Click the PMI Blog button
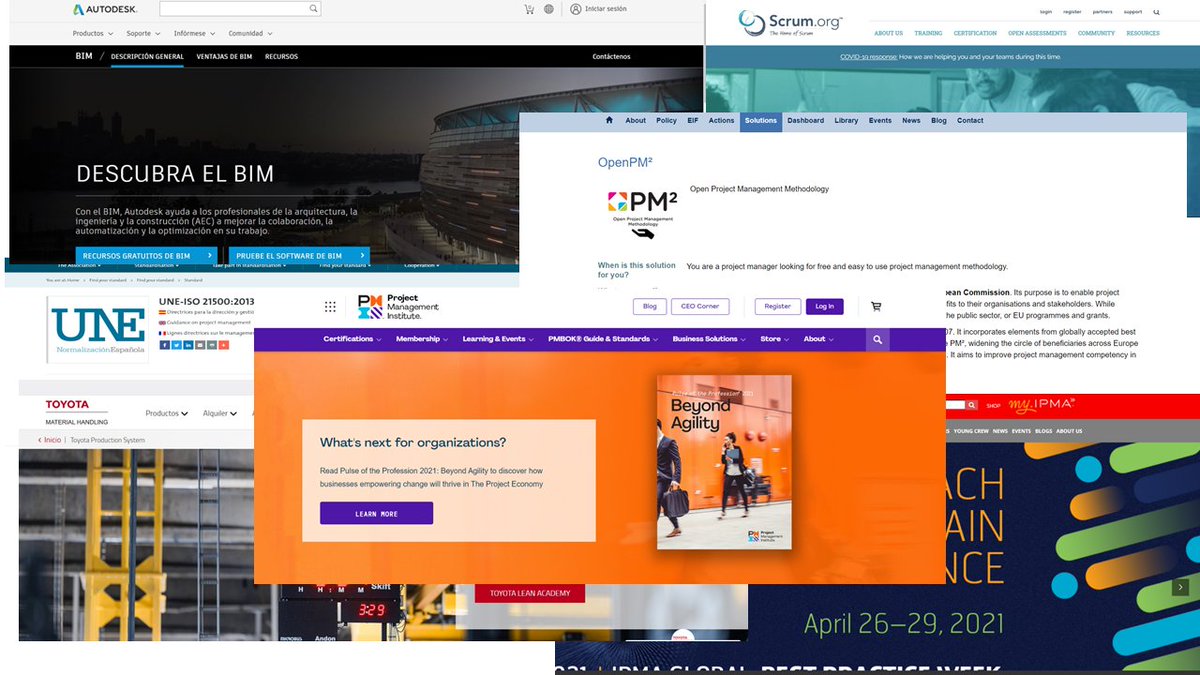1200x675 pixels. click(x=650, y=307)
